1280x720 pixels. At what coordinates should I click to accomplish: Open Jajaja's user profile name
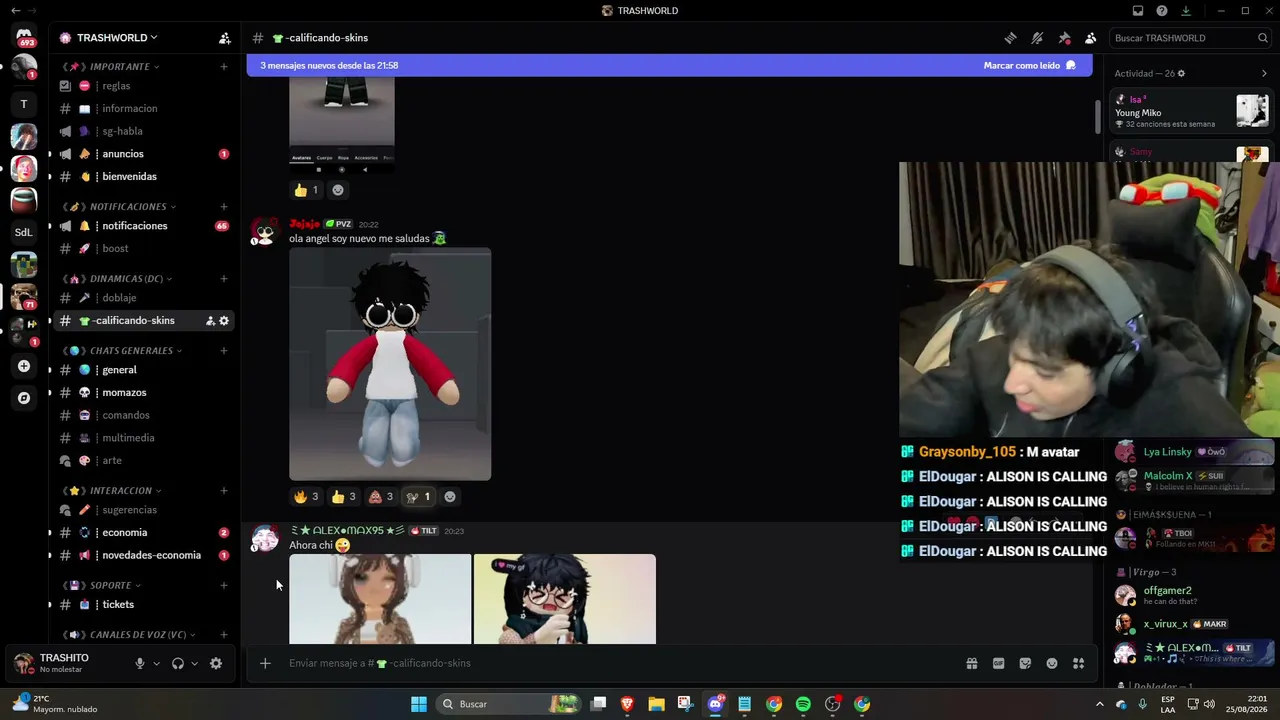pos(304,224)
